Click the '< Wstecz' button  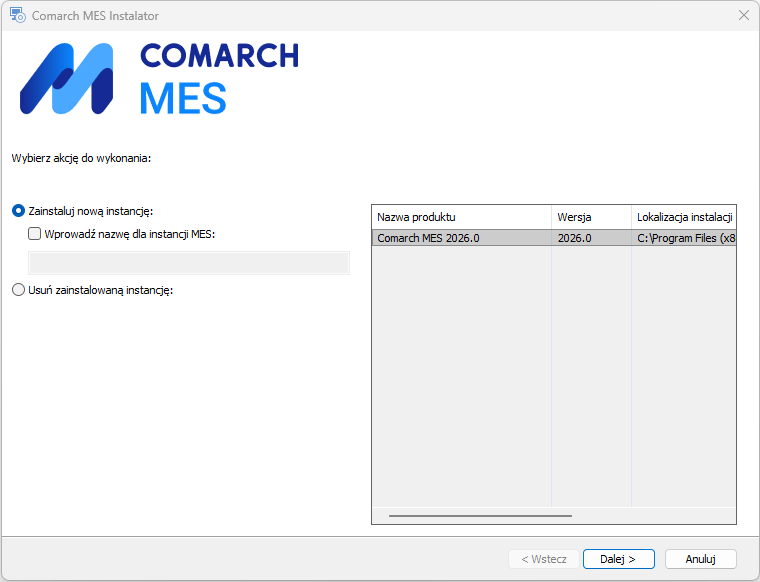(544, 559)
